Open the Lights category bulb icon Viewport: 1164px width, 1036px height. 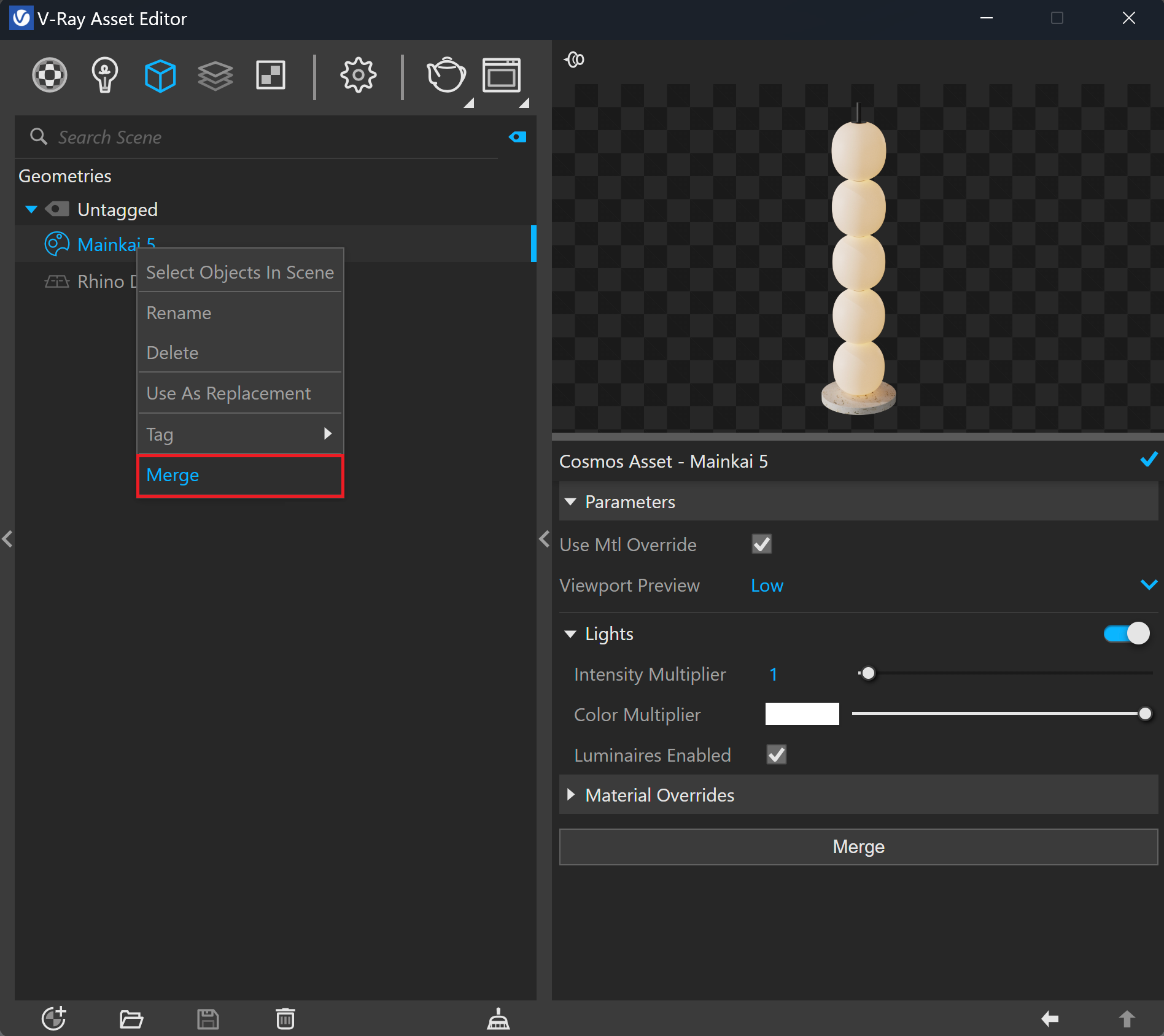(x=104, y=75)
